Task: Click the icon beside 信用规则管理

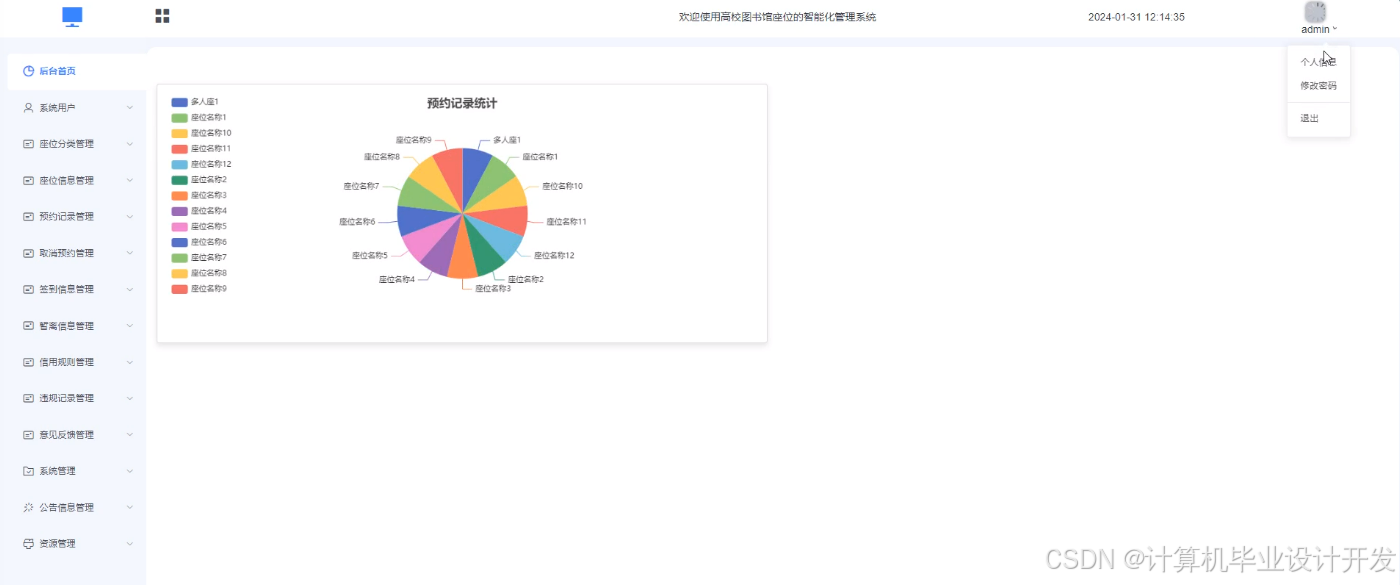Action: 29,362
